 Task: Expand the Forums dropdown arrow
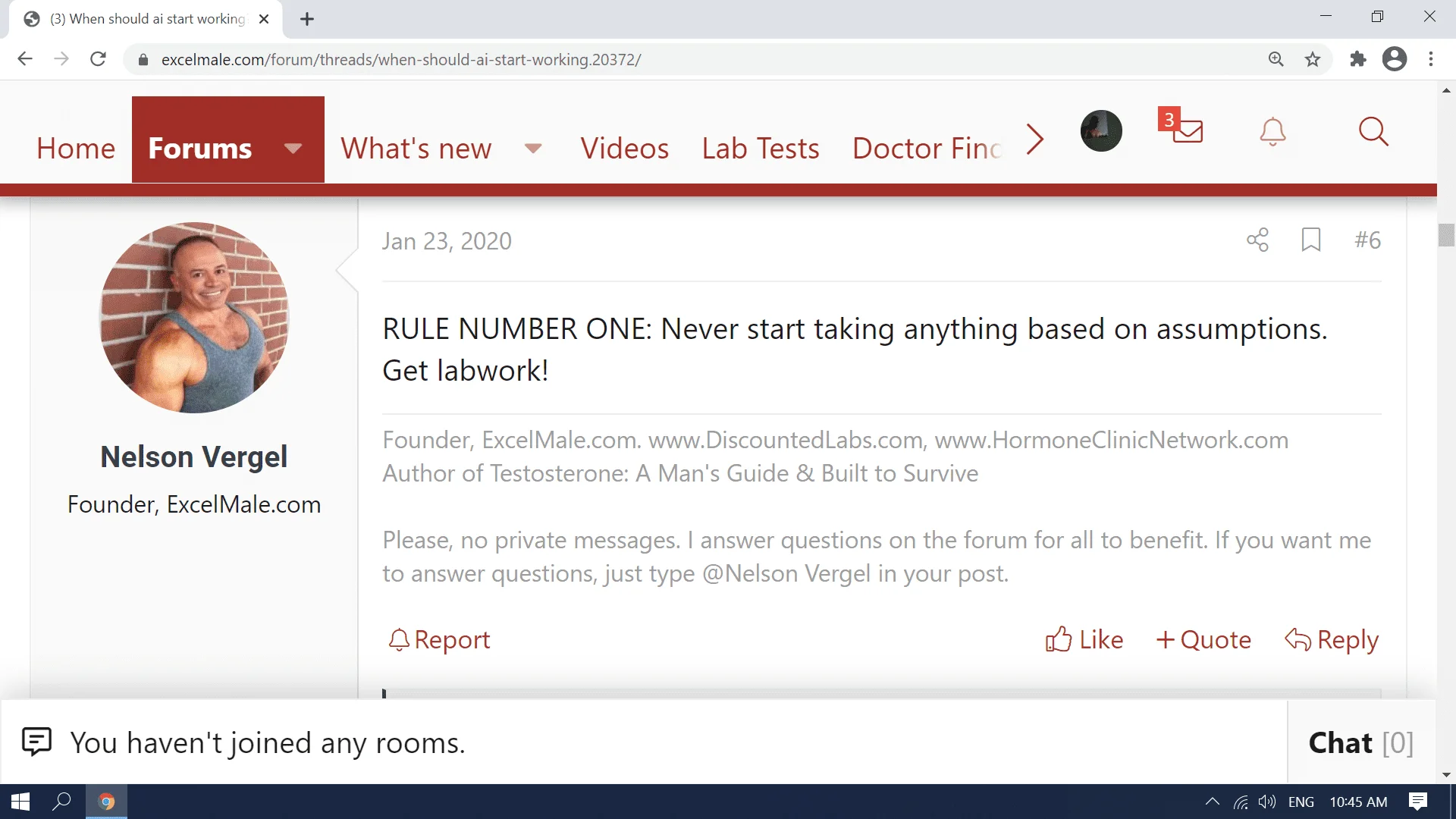(293, 148)
